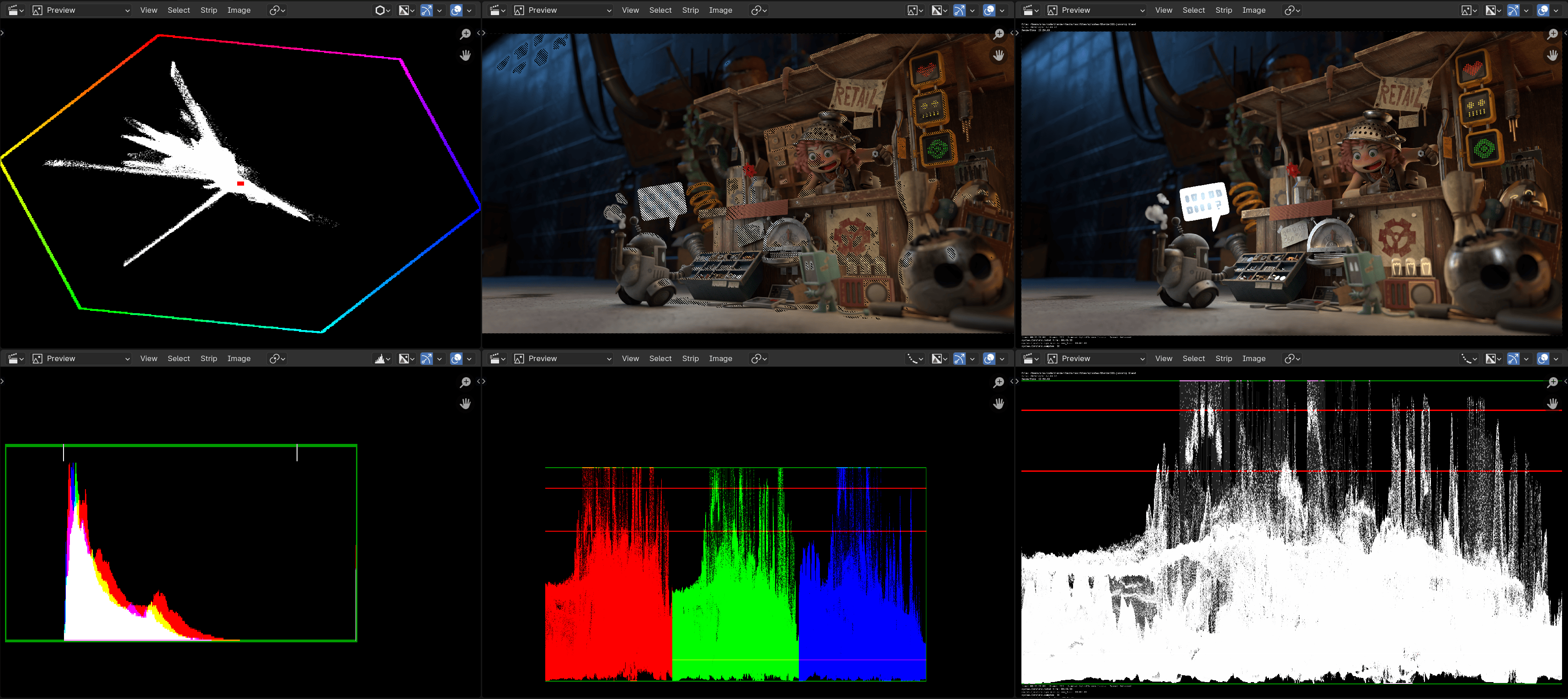Open the Preview view-type dropdown in the vectorscope panel

click(81, 11)
